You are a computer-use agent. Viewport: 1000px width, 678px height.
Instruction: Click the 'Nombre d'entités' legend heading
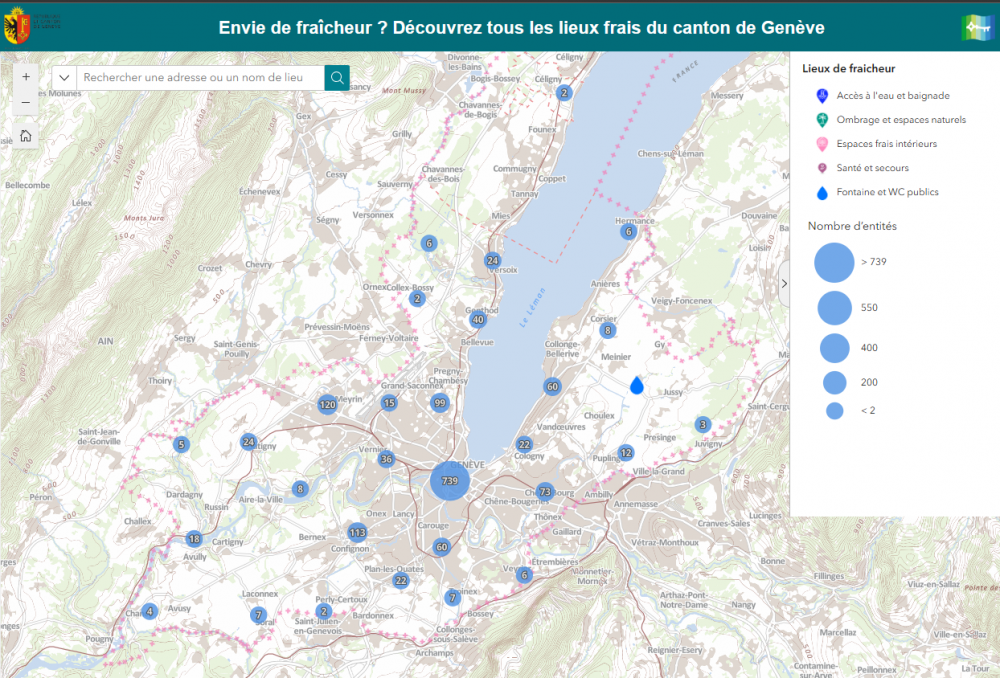click(852, 226)
